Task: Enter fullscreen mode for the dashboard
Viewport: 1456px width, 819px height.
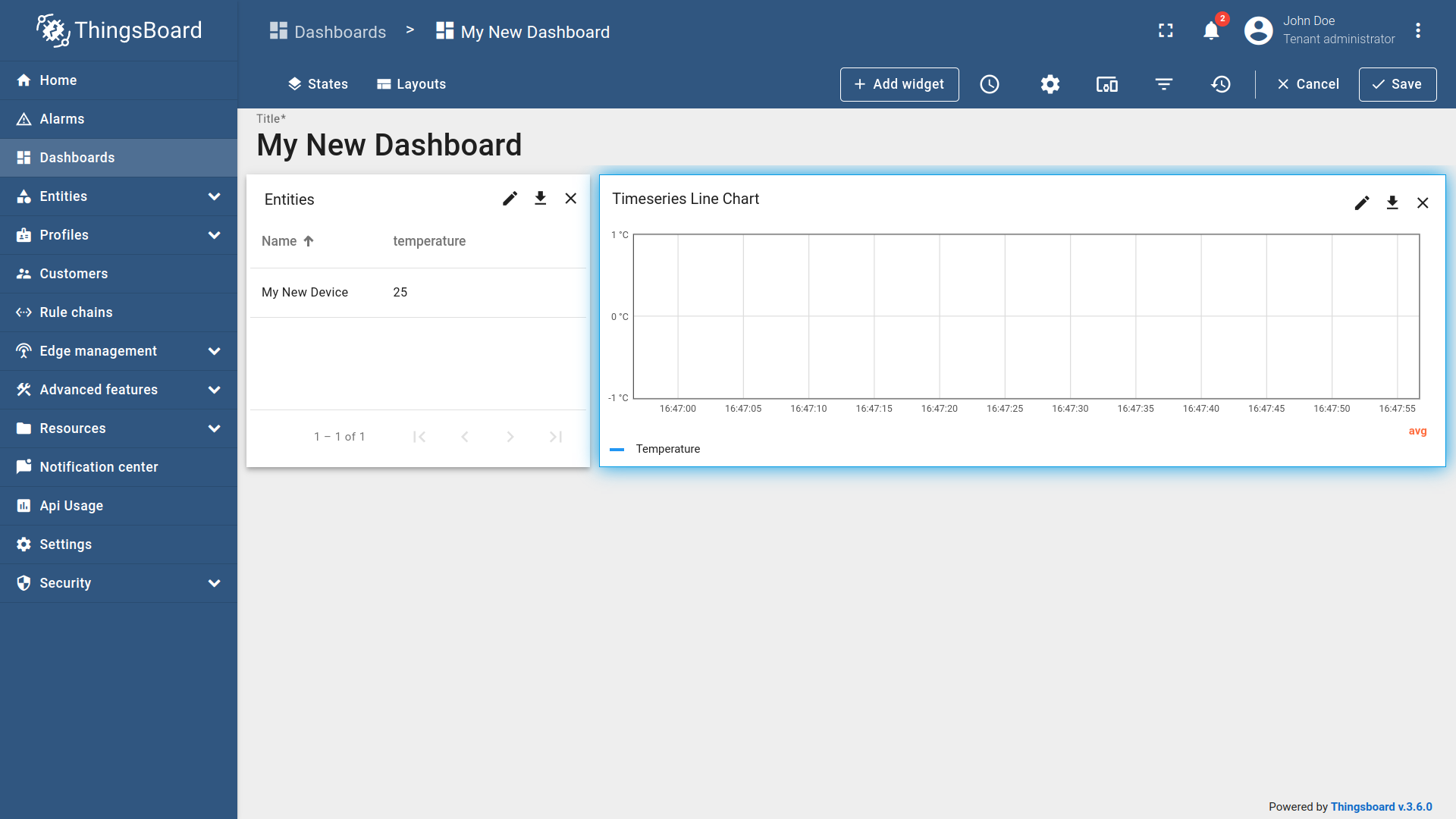Action: [x=1166, y=31]
